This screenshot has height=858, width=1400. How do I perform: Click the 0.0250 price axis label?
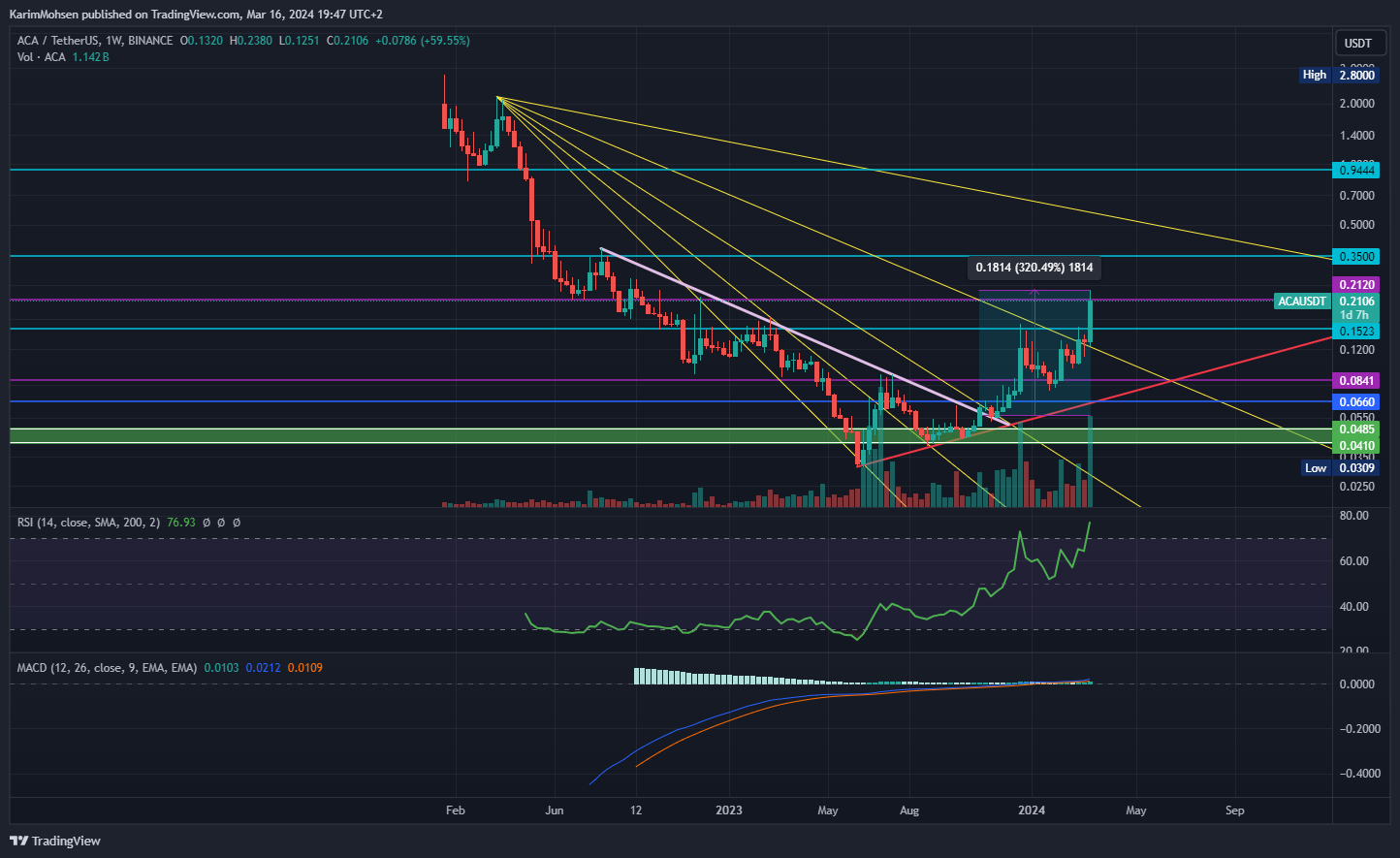1356,487
